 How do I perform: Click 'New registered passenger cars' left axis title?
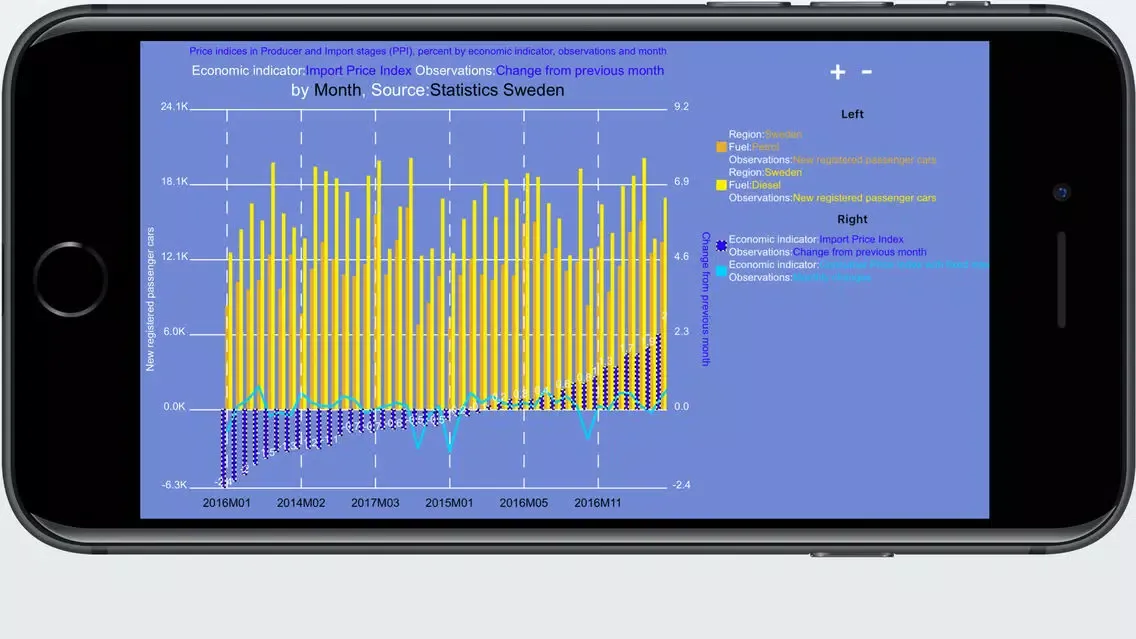click(150, 299)
